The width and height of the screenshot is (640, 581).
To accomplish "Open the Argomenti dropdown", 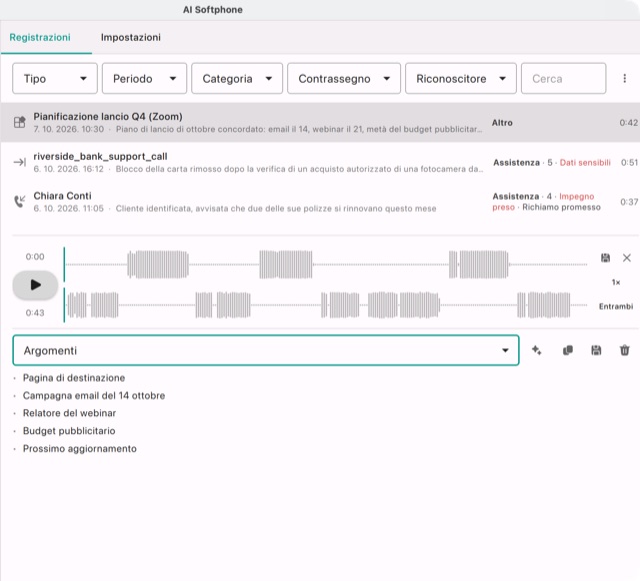I will click(266, 350).
